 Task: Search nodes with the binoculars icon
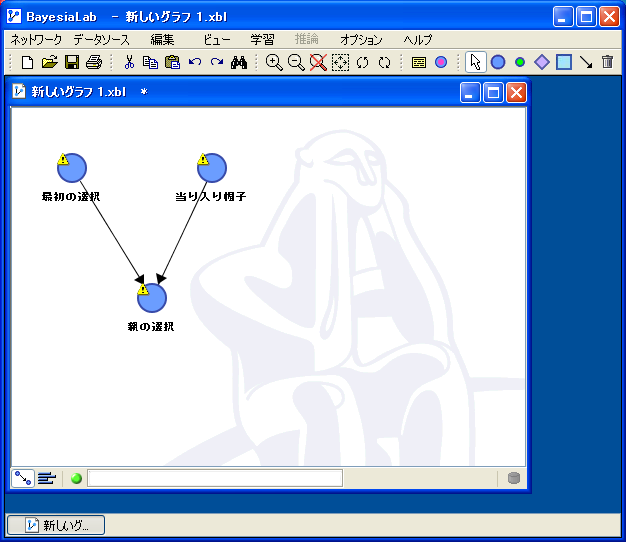tap(239, 62)
